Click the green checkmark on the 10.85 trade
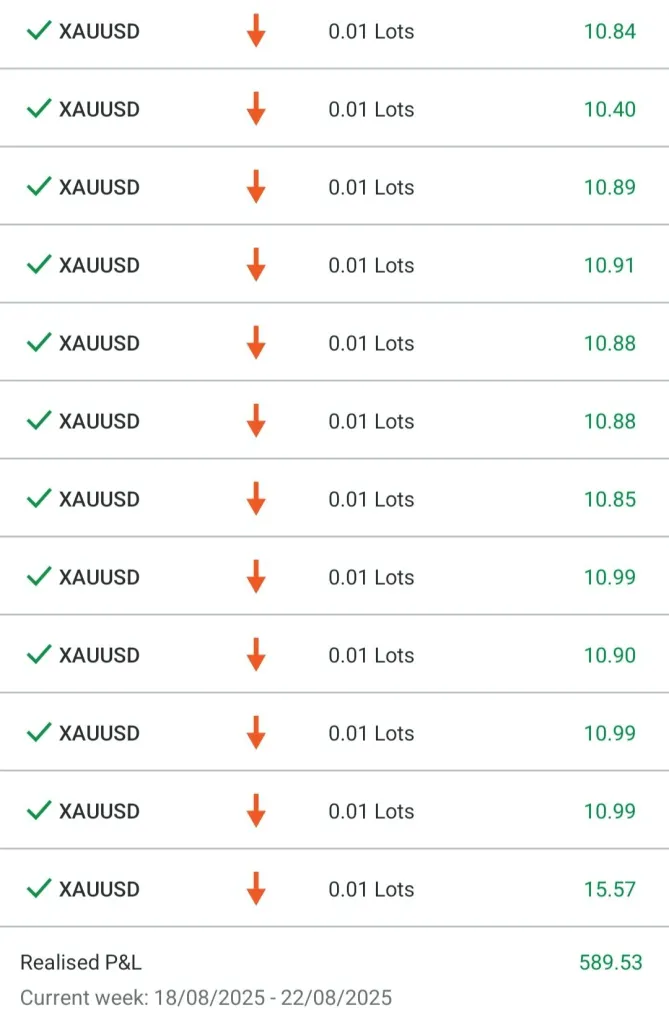 39,499
